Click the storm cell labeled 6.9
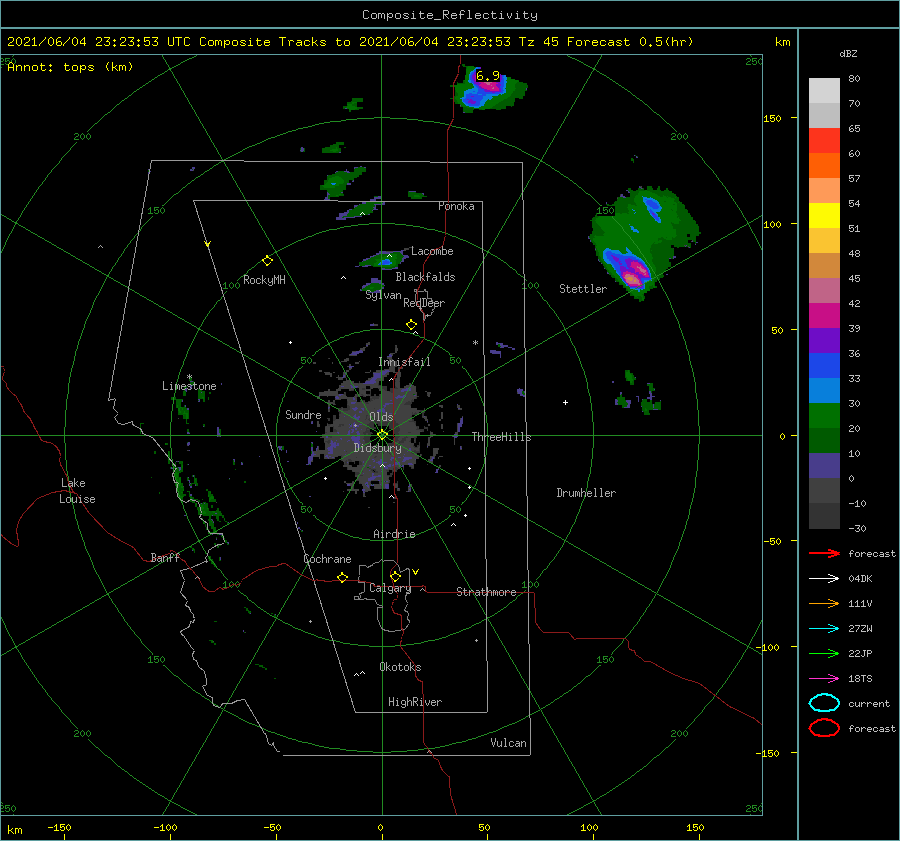Screen dimensions: 900x841 point(489,90)
